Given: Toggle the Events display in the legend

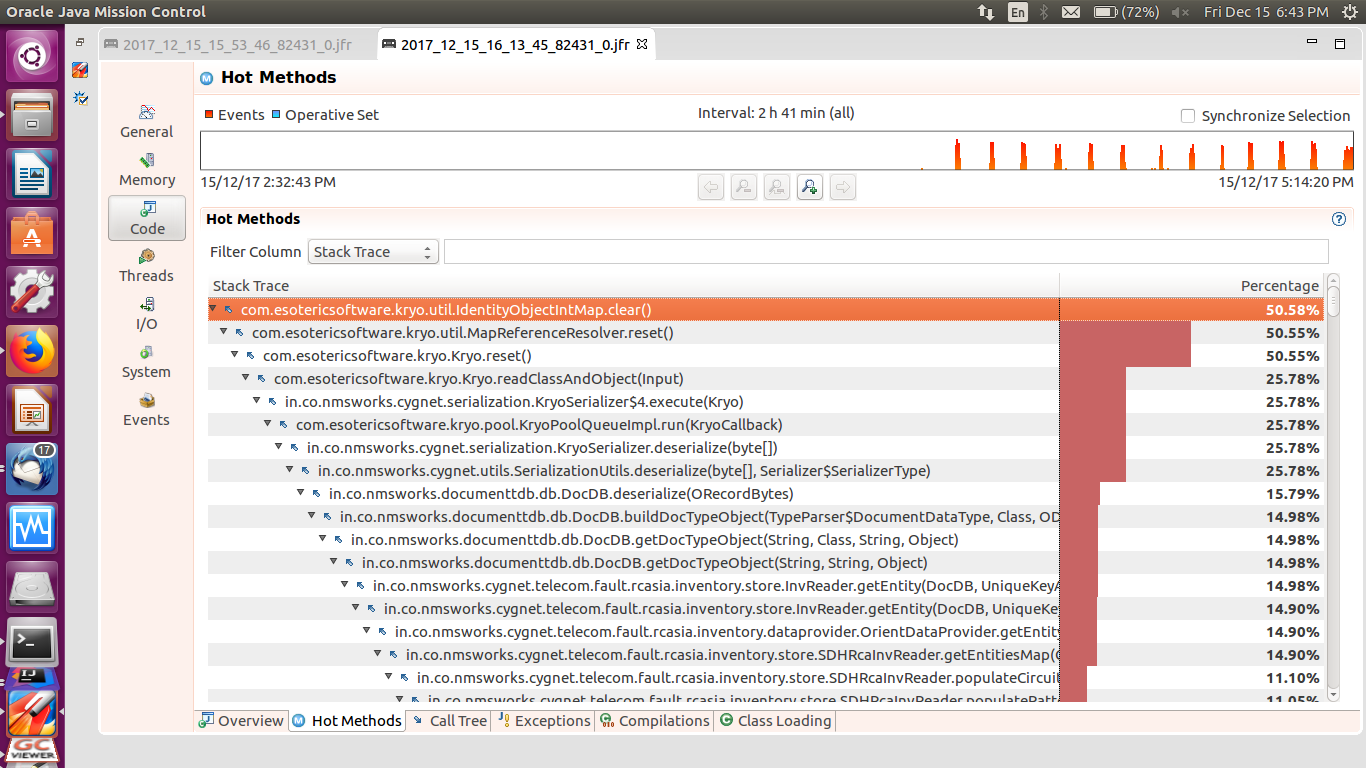Looking at the screenshot, I should coord(236,114).
